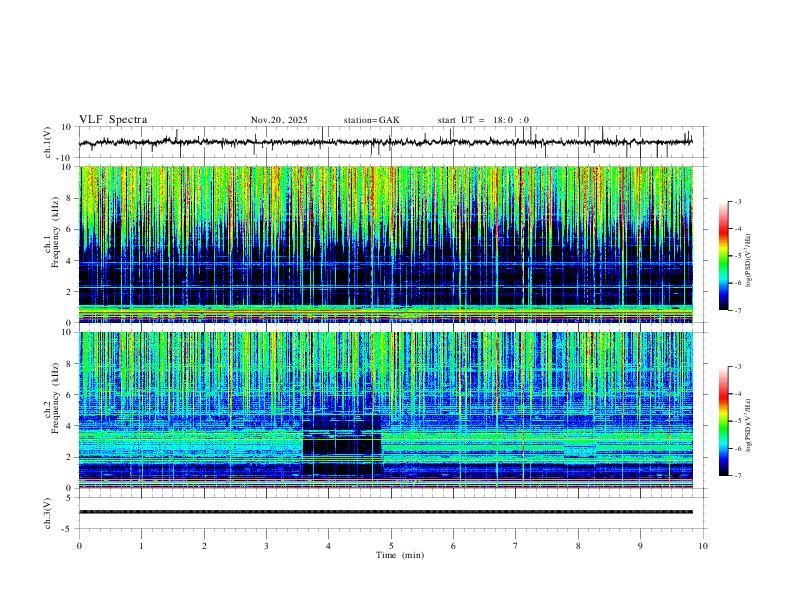Click the time axis tick label "5"
792x612 pixels.
[x=391, y=546]
